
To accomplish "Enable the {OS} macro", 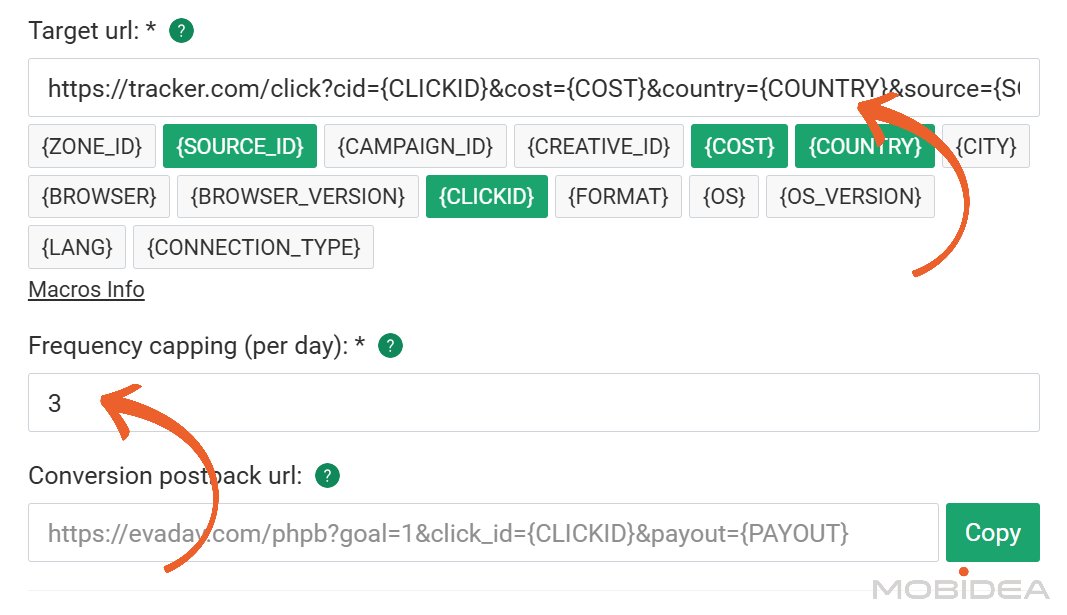I will (724, 197).
